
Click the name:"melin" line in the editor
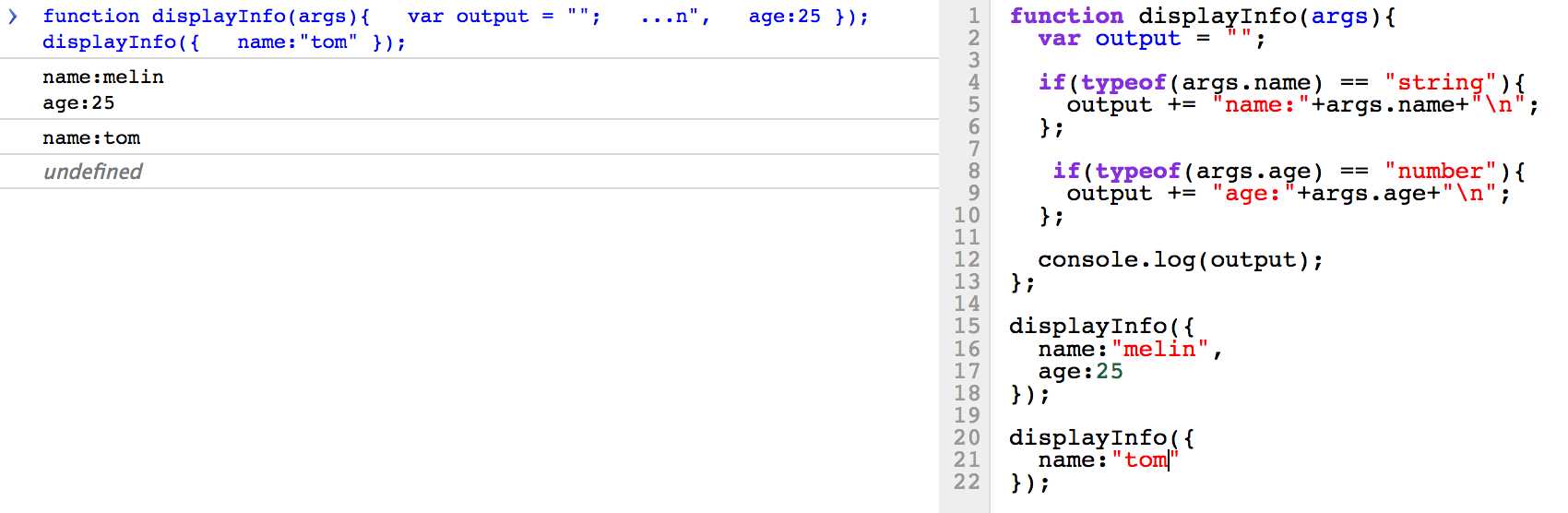tap(1131, 349)
